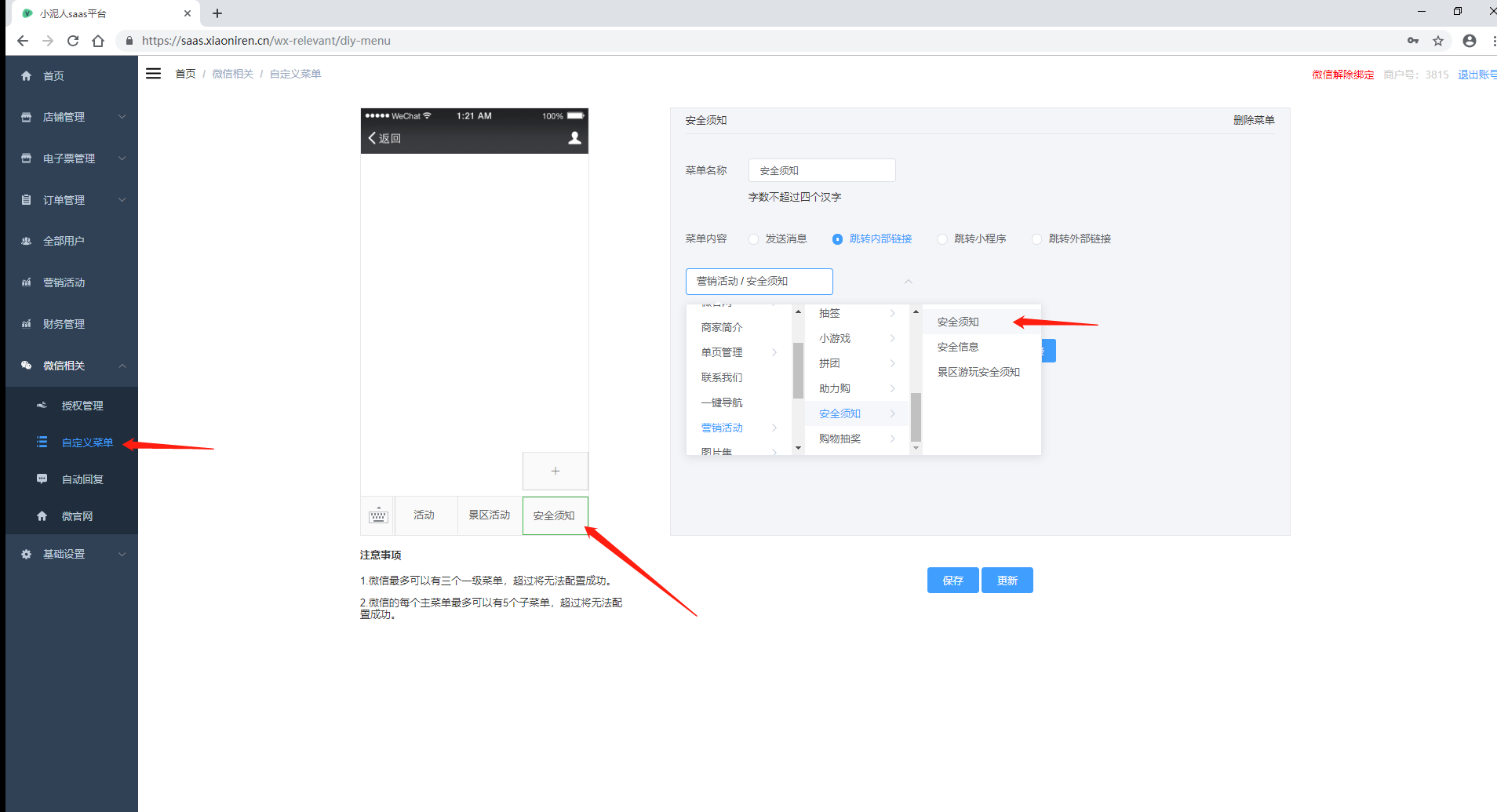Select the 发送消息 radio option
The width and height of the screenshot is (1497, 812).
click(754, 239)
